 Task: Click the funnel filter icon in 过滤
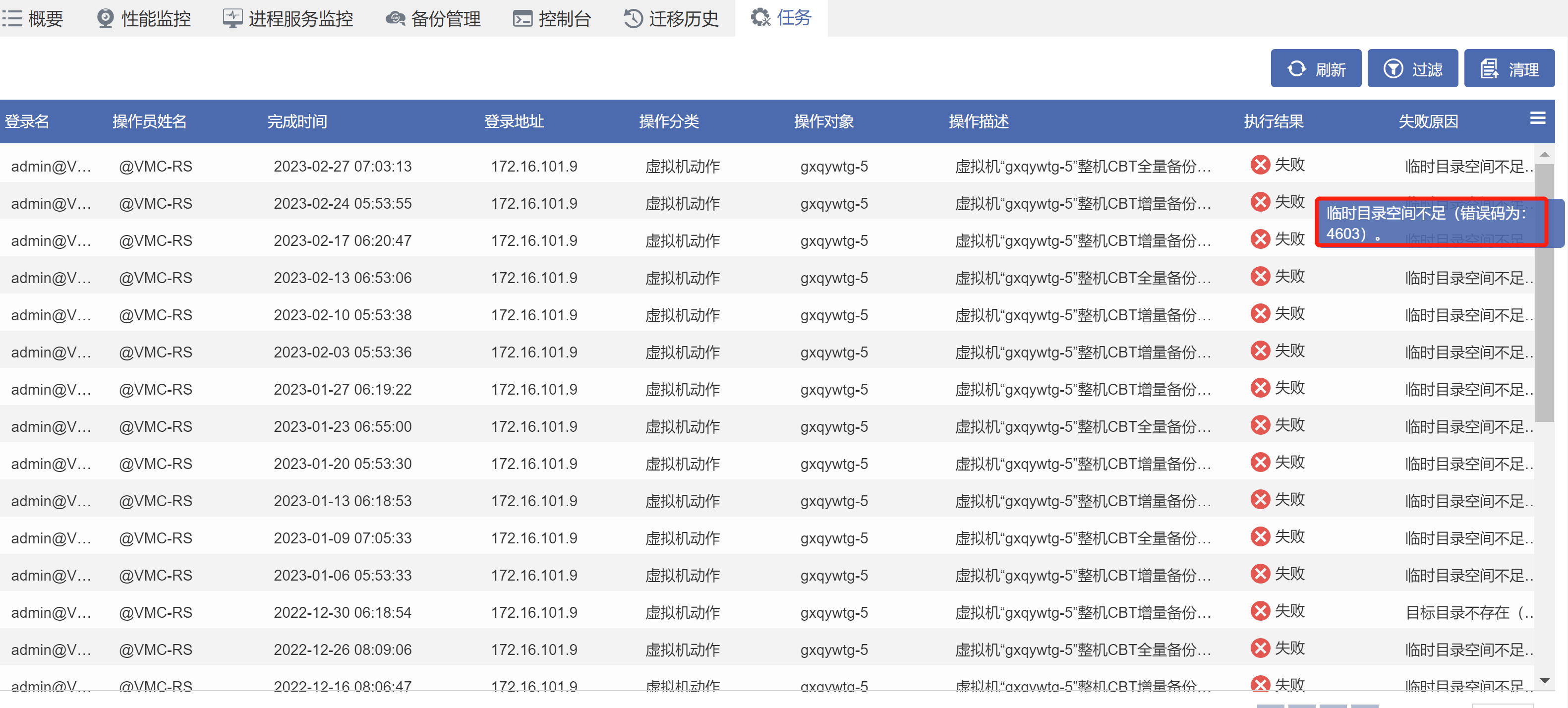tap(1394, 69)
